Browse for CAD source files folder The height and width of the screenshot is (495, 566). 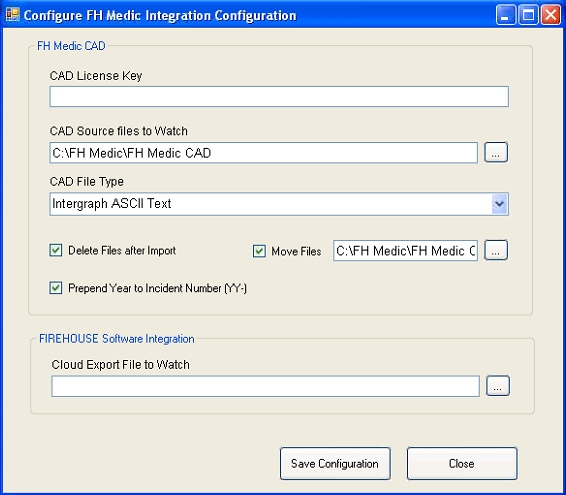pos(496,152)
